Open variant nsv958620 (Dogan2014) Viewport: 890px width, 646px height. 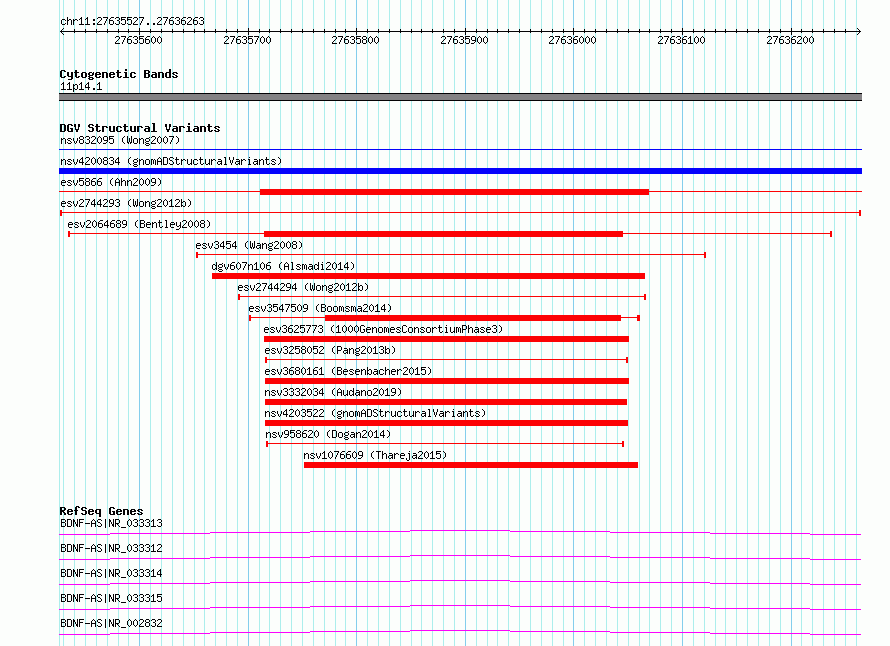click(x=328, y=434)
